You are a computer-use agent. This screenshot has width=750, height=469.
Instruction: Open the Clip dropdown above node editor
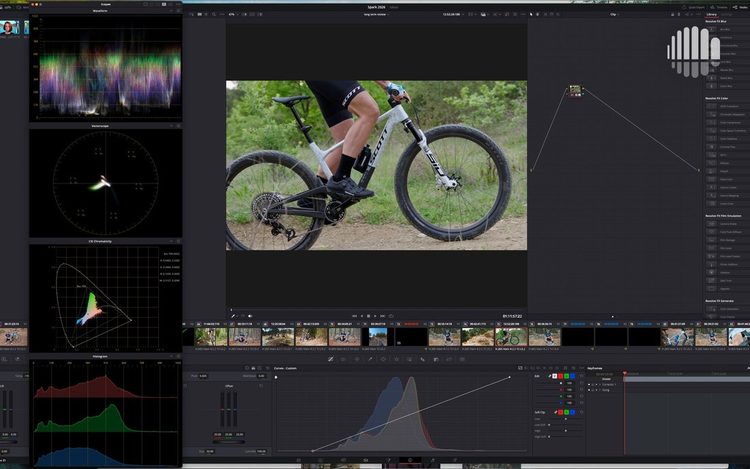coord(614,14)
